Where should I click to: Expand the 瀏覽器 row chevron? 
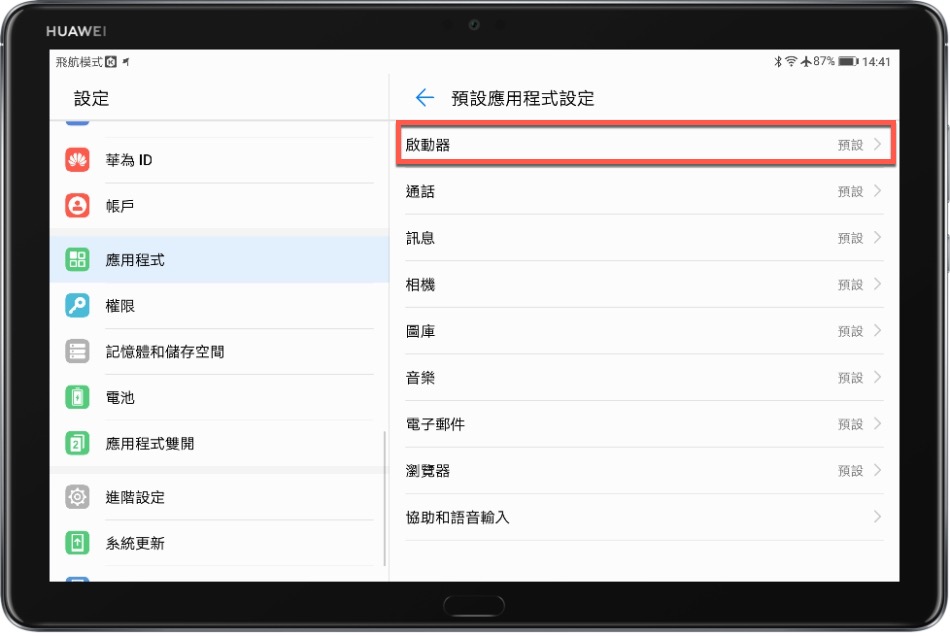coord(877,471)
